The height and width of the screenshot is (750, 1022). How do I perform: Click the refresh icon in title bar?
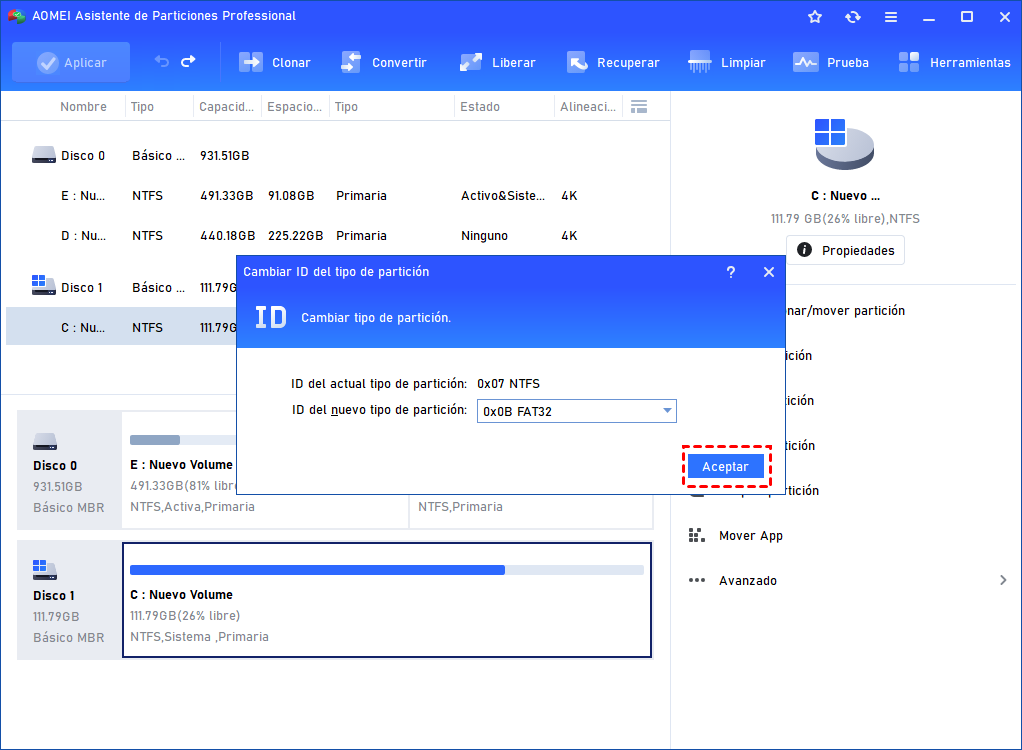(853, 17)
